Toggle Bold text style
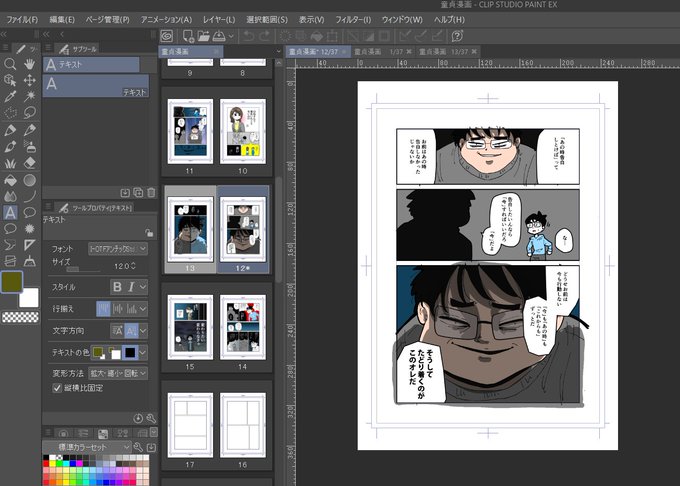This screenshot has height=486, width=680. [x=117, y=287]
